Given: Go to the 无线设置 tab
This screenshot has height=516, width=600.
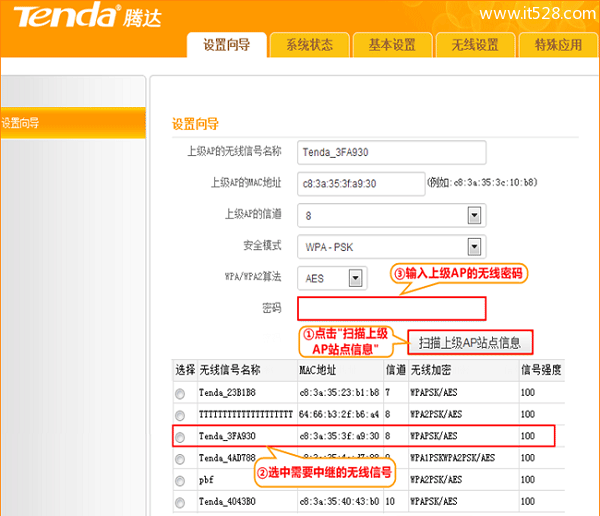Looking at the screenshot, I should point(475,45).
